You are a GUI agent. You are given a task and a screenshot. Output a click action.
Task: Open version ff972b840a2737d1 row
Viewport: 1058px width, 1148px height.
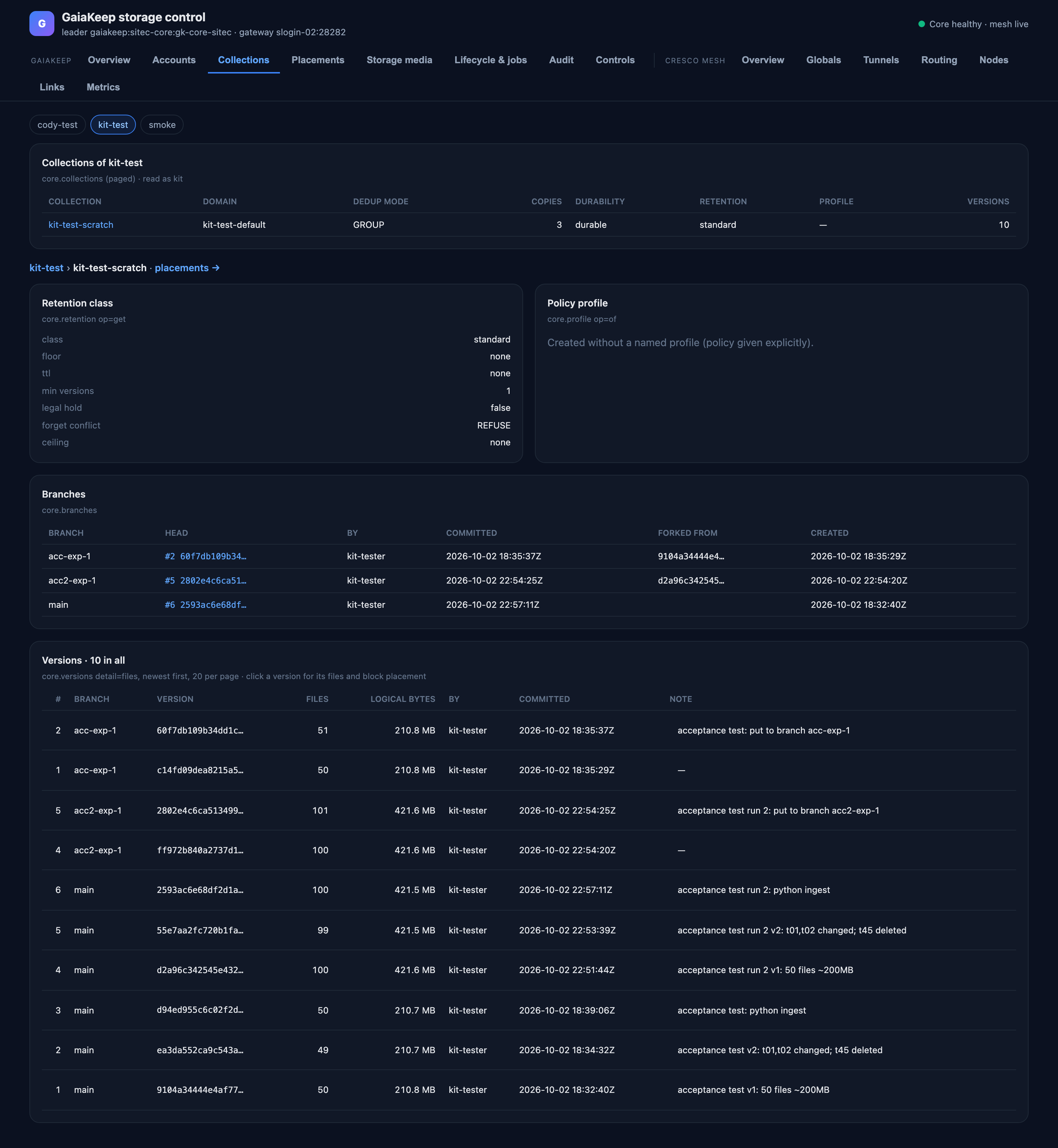pyautogui.click(x=528, y=850)
